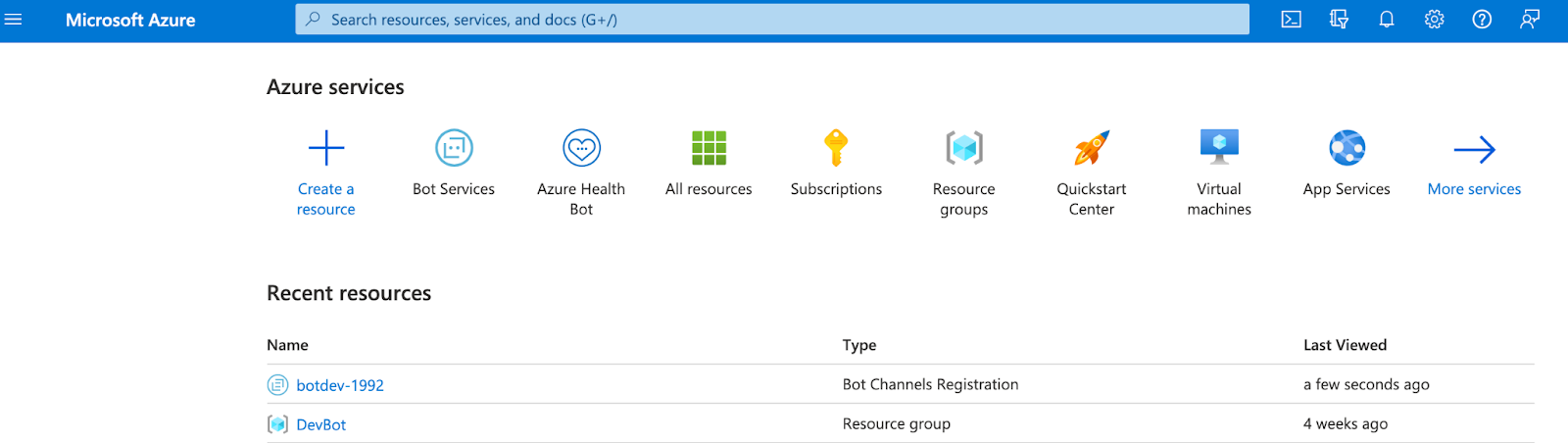Open Bot Services icon
Image resolution: width=1568 pixels, height=443 pixels.
454,148
